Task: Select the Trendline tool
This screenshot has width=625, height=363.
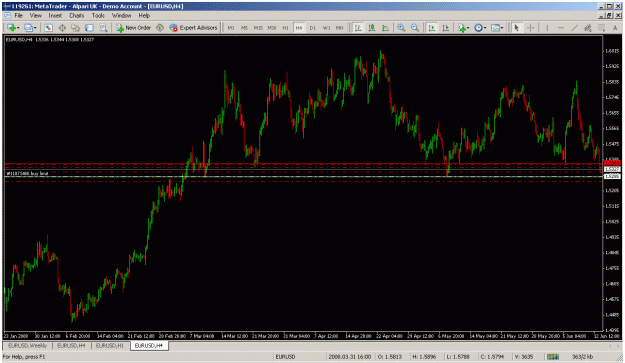Action: point(574,27)
